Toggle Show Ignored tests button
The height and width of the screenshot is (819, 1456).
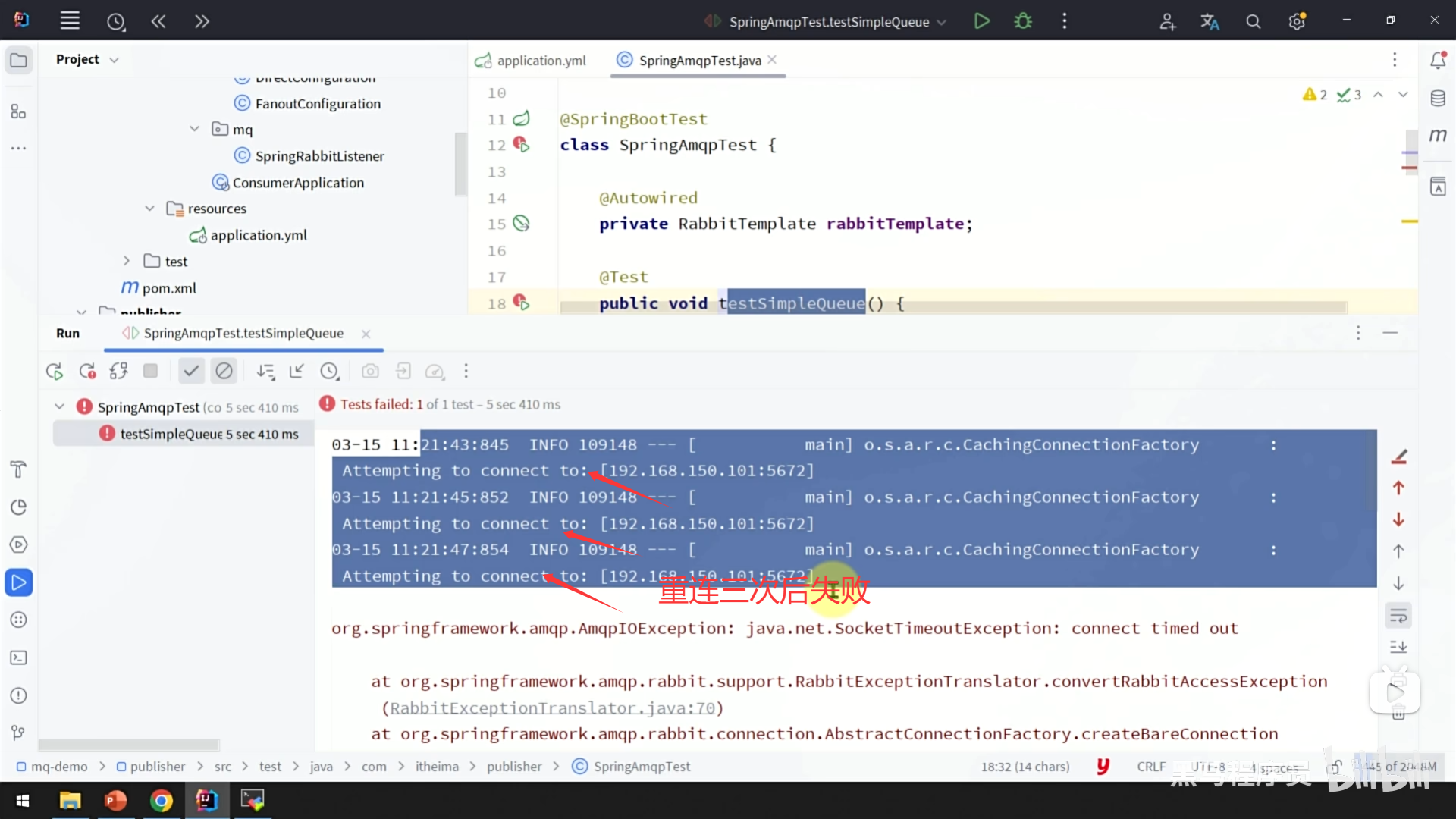click(x=224, y=371)
